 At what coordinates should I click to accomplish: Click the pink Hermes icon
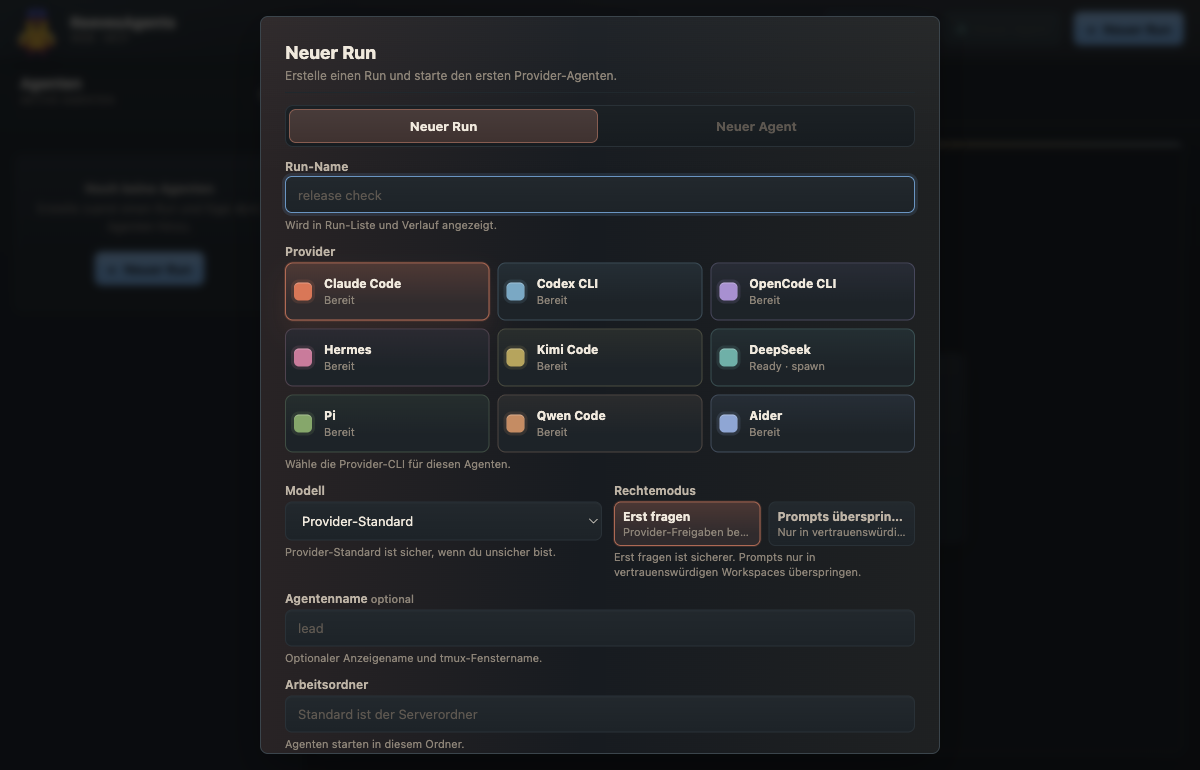pos(303,357)
